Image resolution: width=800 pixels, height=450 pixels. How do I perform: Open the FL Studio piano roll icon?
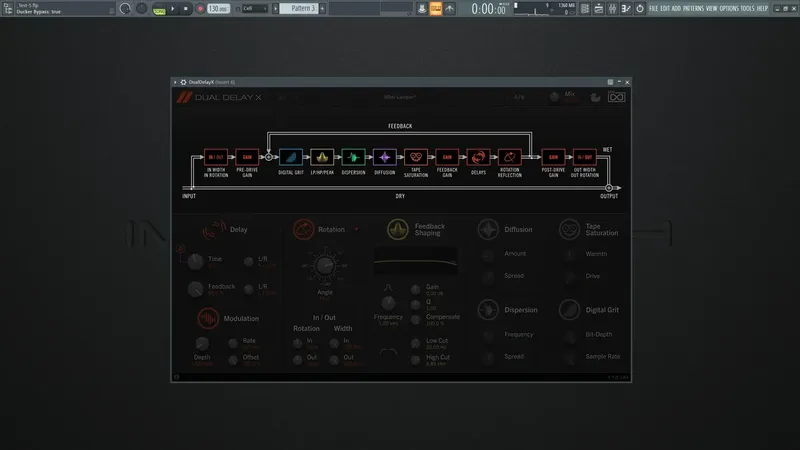click(x=598, y=9)
